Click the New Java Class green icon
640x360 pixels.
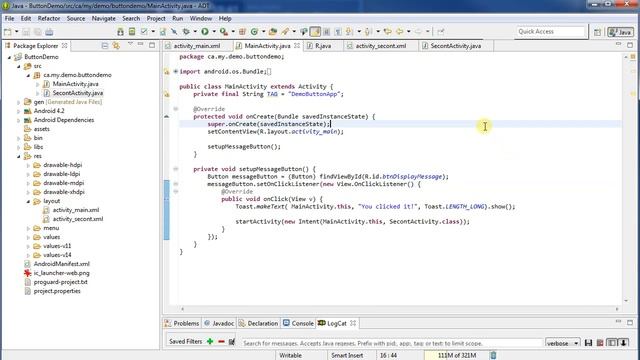(x=254, y=32)
